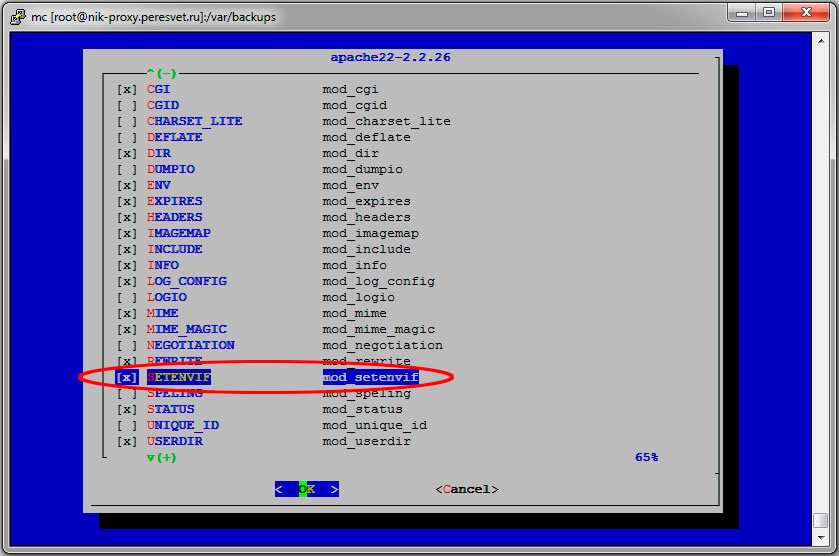Minimize the PuTTY terminal window
The width and height of the screenshot is (839, 556).
tap(740, 13)
